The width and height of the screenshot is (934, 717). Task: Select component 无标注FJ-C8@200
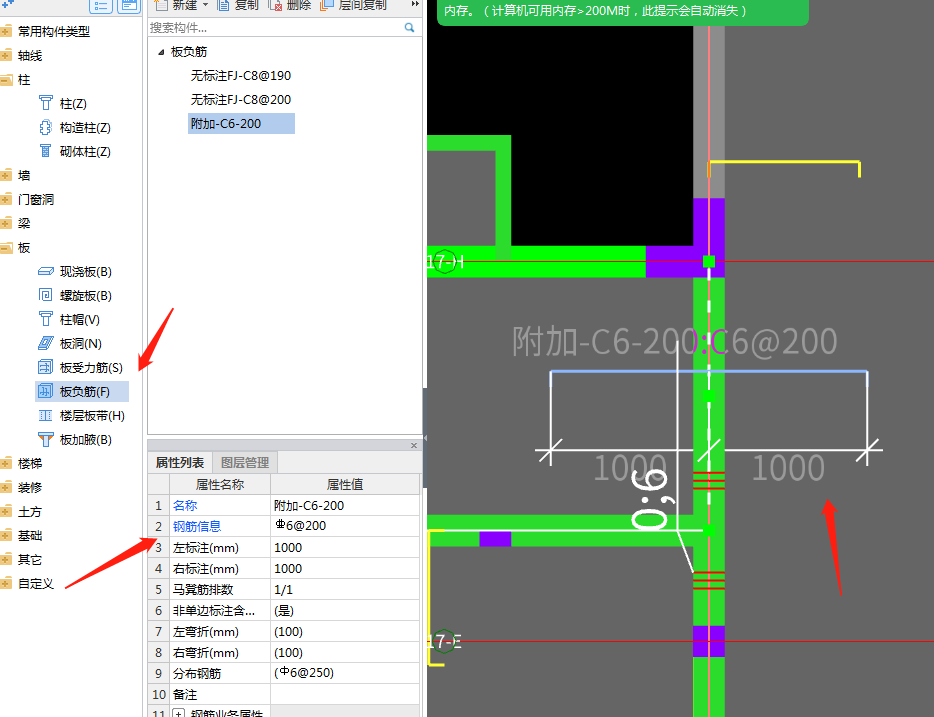(241, 99)
